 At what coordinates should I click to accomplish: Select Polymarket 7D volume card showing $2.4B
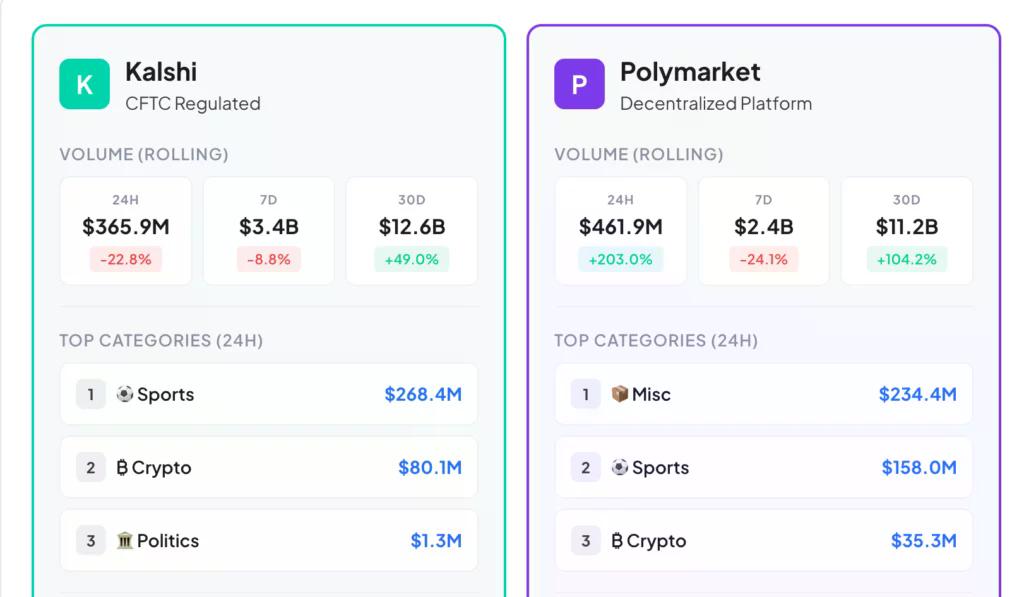click(x=763, y=231)
